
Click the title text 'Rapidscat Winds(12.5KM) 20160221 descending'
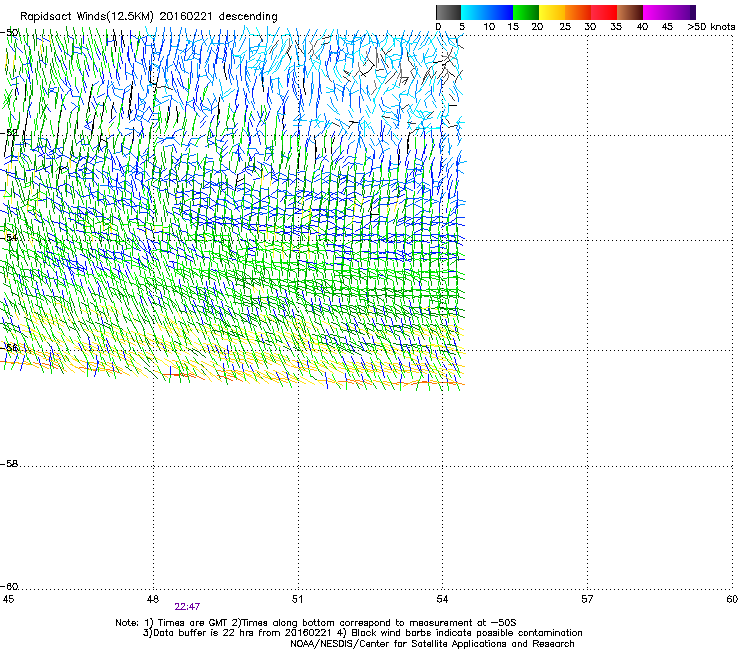tap(149, 17)
